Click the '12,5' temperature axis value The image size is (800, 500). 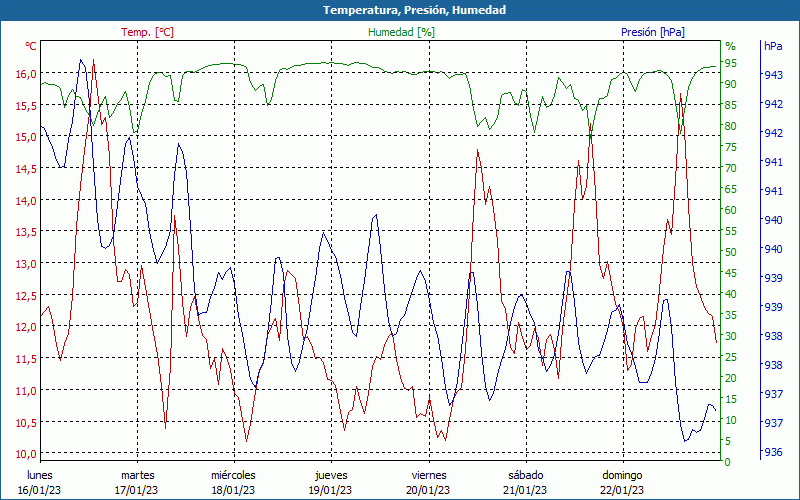click(x=26, y=295)
